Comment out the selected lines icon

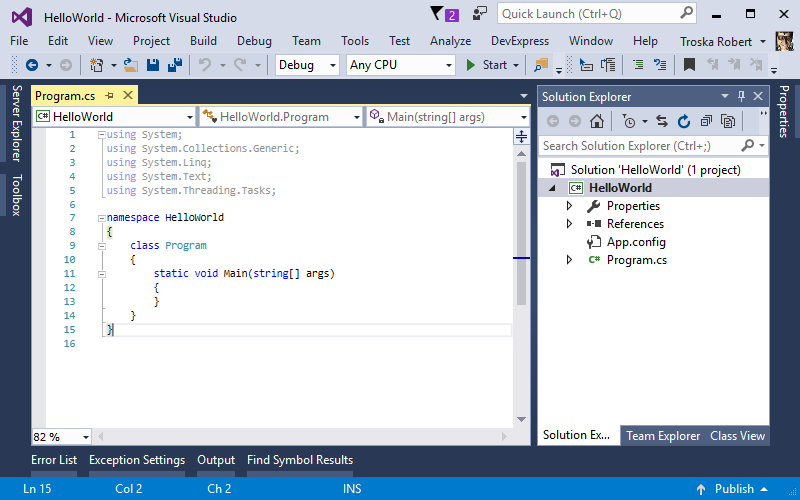638,65
